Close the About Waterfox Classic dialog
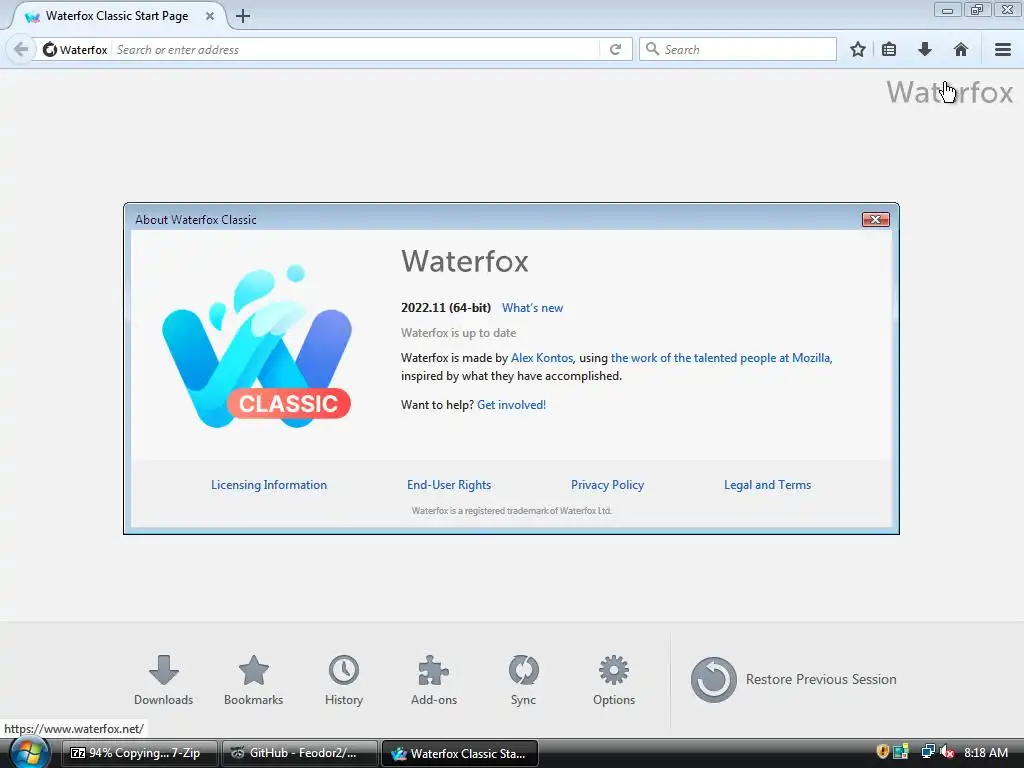 pyautogui.click(x=876, y=219)
